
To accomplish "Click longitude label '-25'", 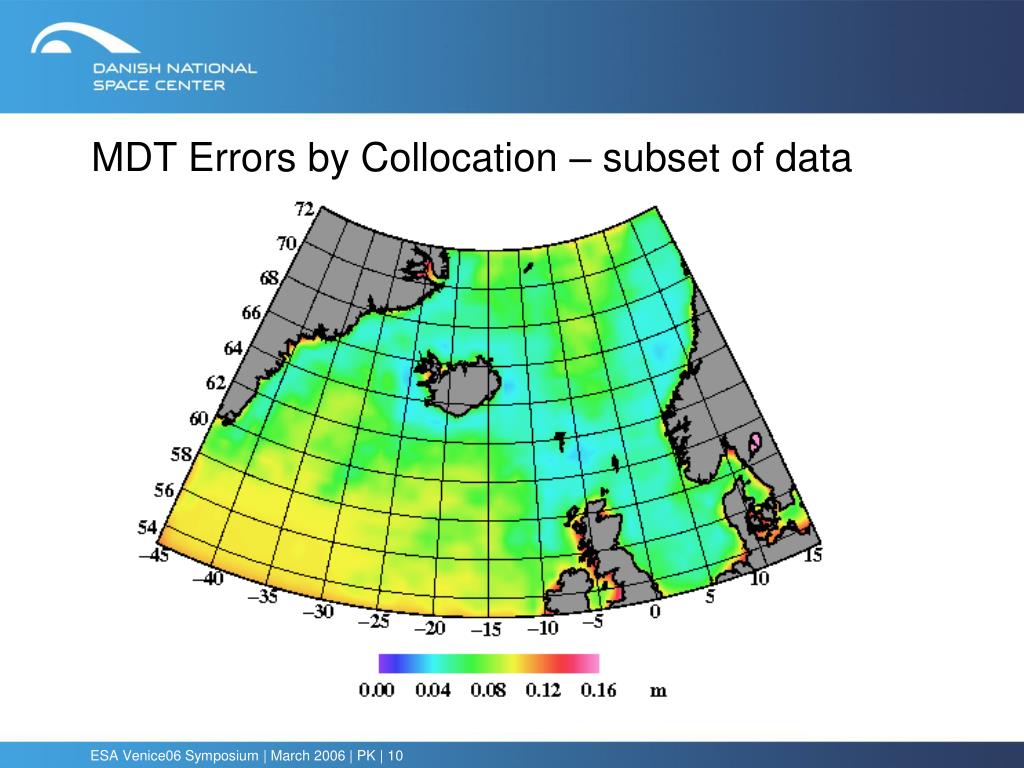I will (374, 621).
